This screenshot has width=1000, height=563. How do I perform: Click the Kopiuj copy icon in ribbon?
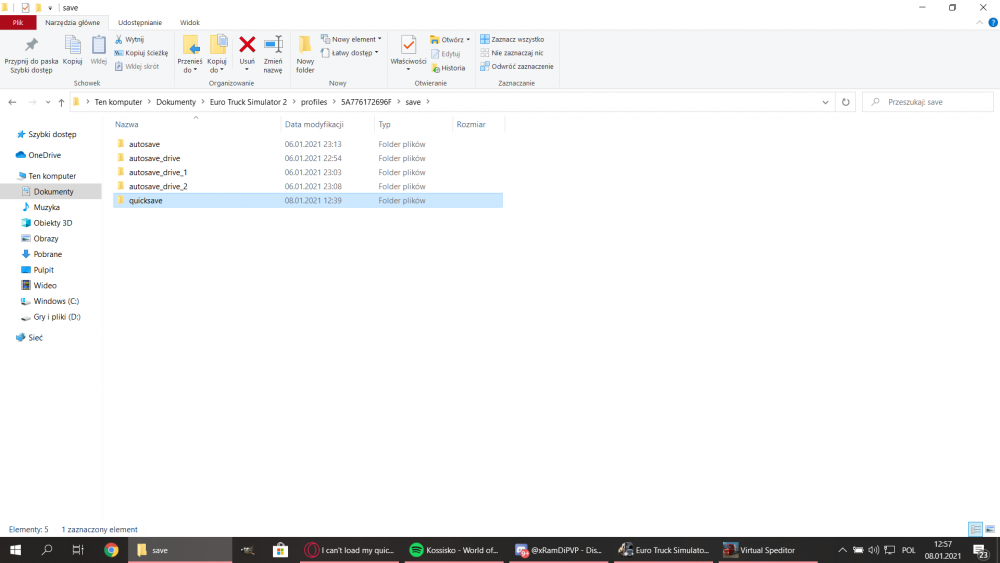pos(72,46)
